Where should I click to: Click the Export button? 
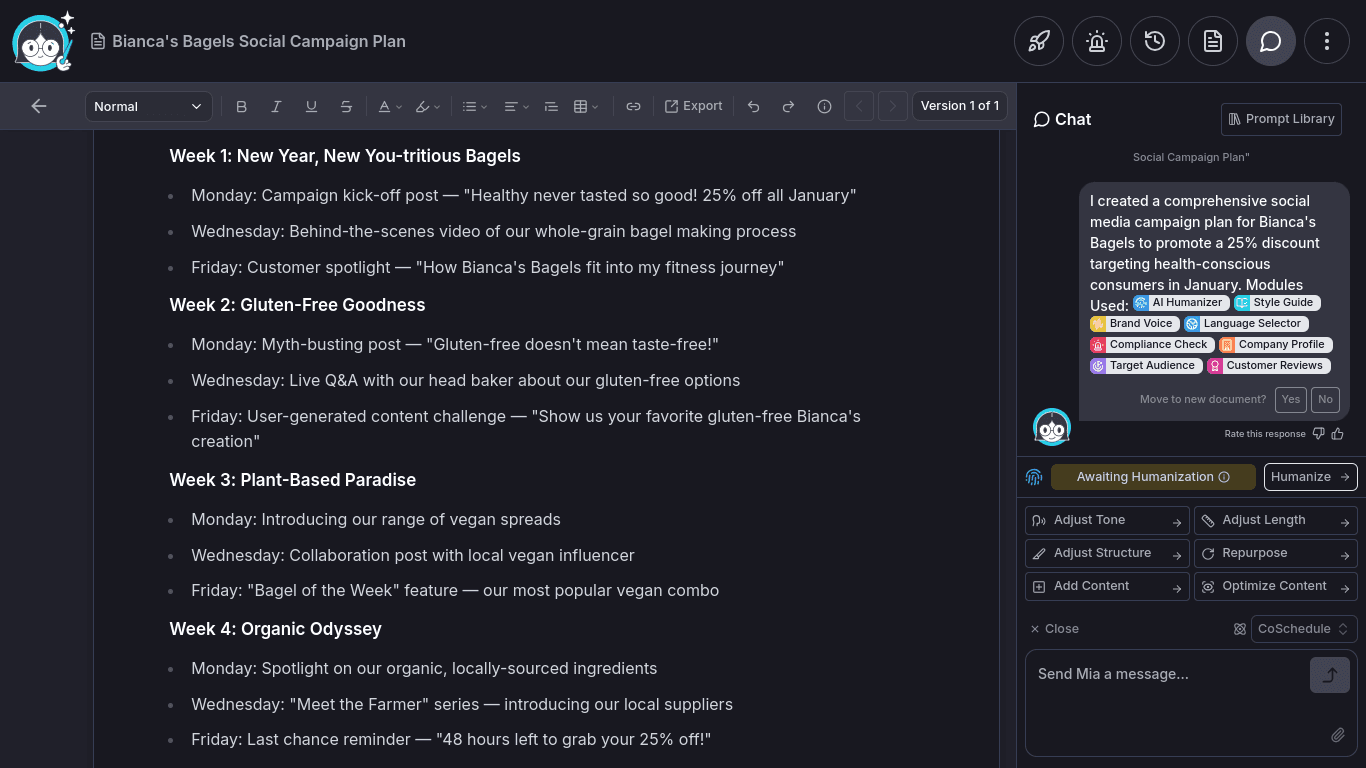[x=693, y=106]
